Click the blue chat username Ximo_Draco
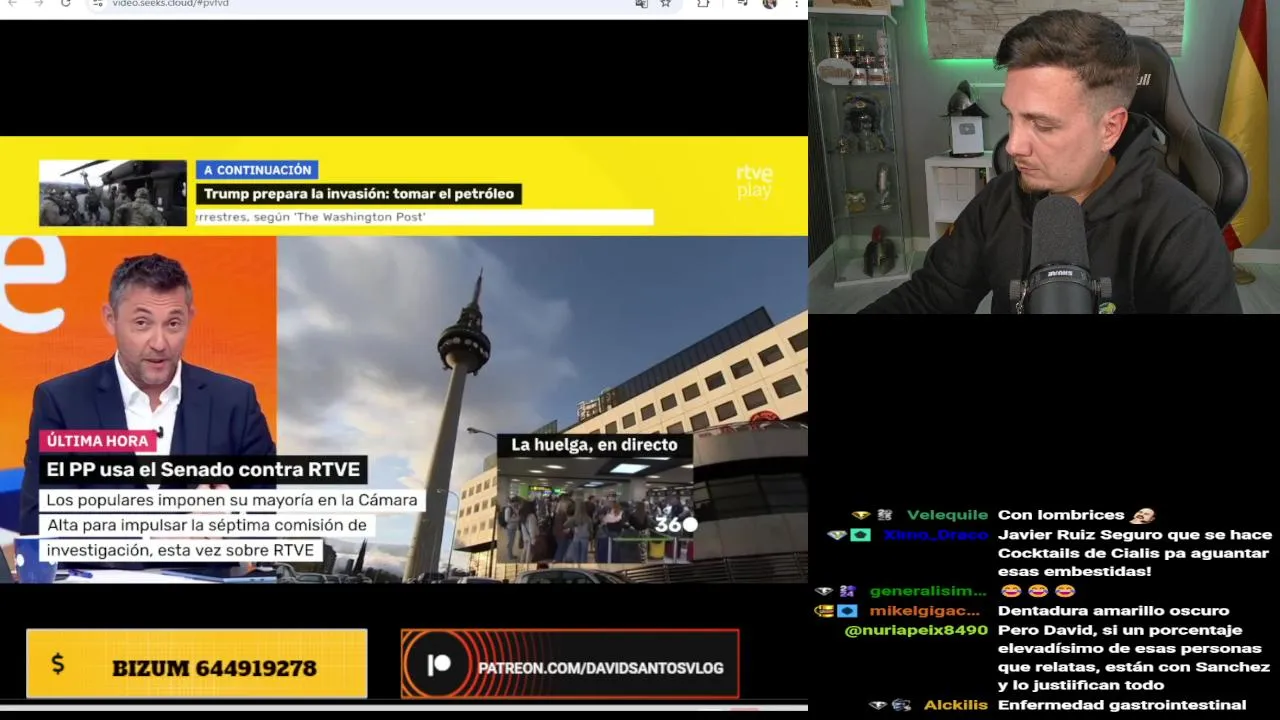Image resolution: width=1280 pixels, height=720 pixels. click(935, 535)
